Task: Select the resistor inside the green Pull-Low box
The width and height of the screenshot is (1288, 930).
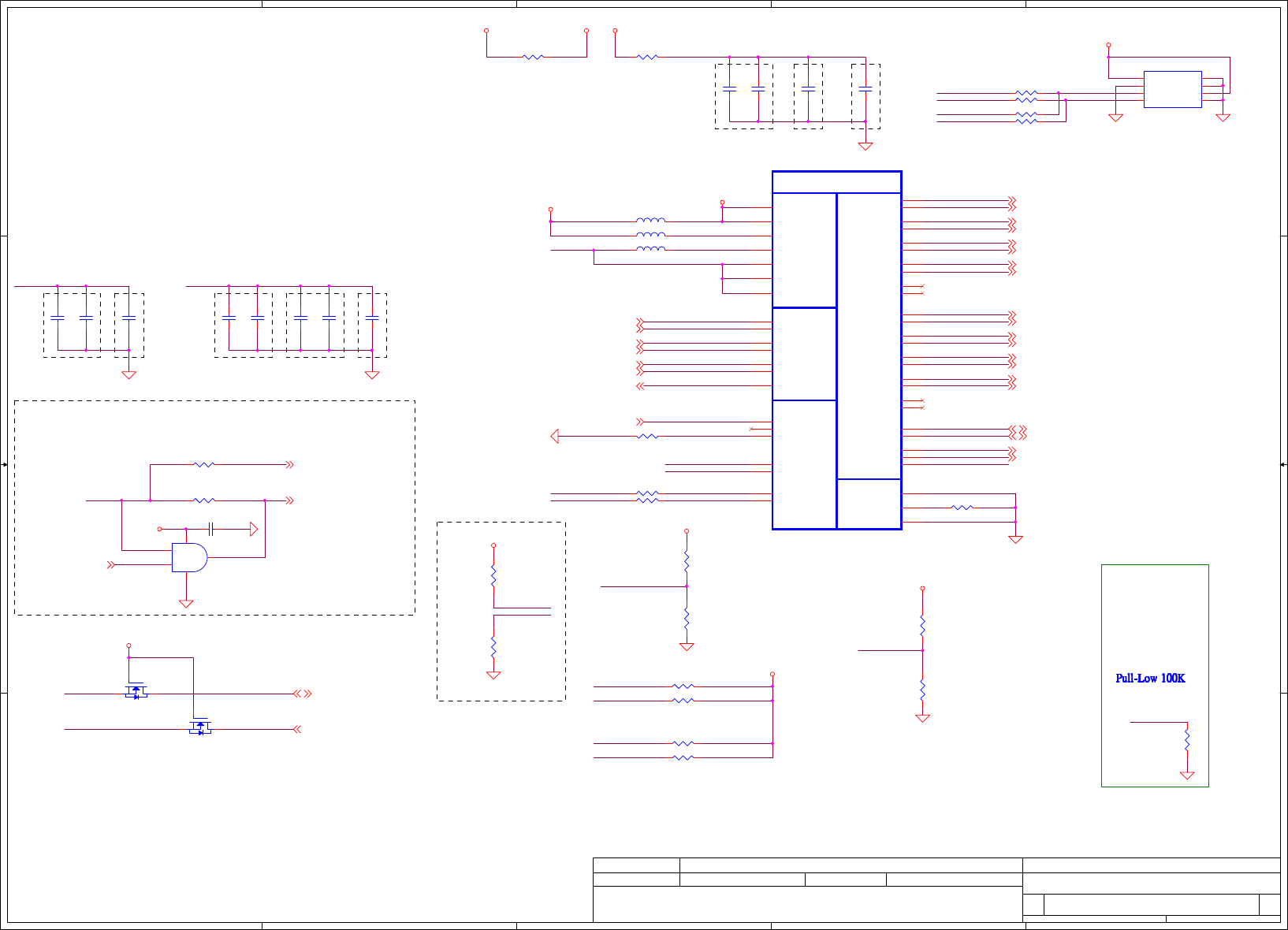Action: [1187, 740]
